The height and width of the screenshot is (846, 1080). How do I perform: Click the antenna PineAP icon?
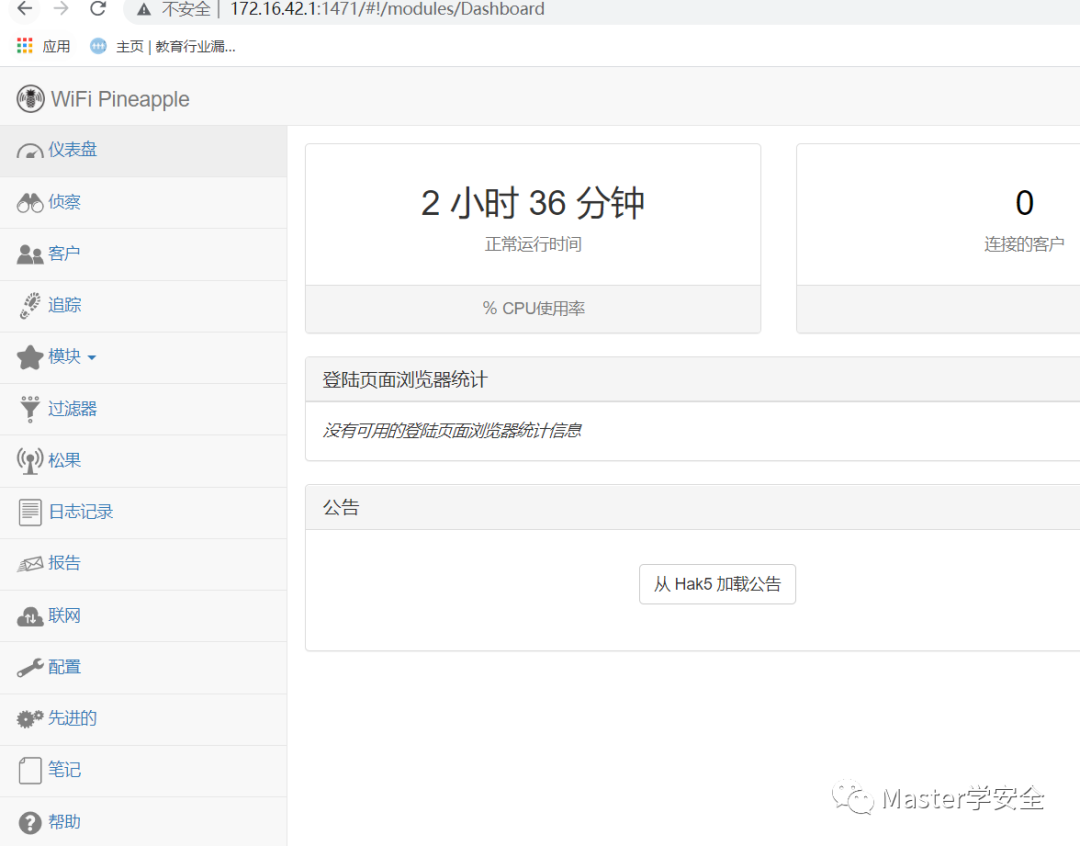tap(30, 460)
